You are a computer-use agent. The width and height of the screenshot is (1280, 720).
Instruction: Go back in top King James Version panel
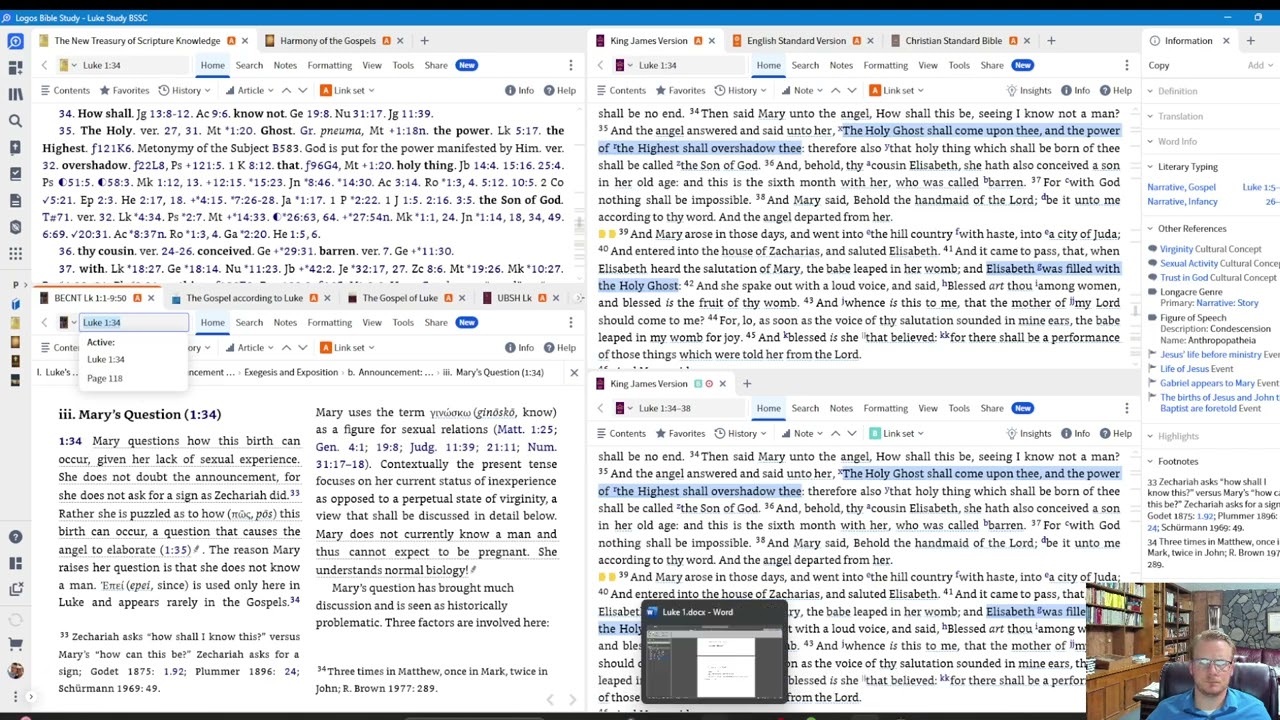600,65
